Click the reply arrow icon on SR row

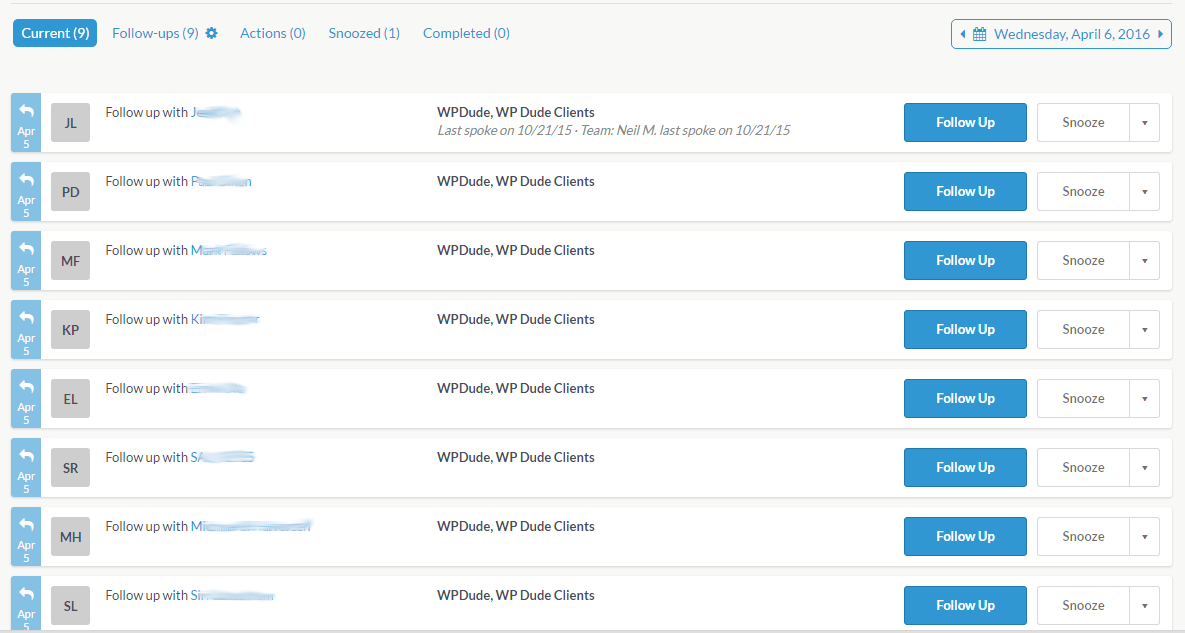(26, 455)
